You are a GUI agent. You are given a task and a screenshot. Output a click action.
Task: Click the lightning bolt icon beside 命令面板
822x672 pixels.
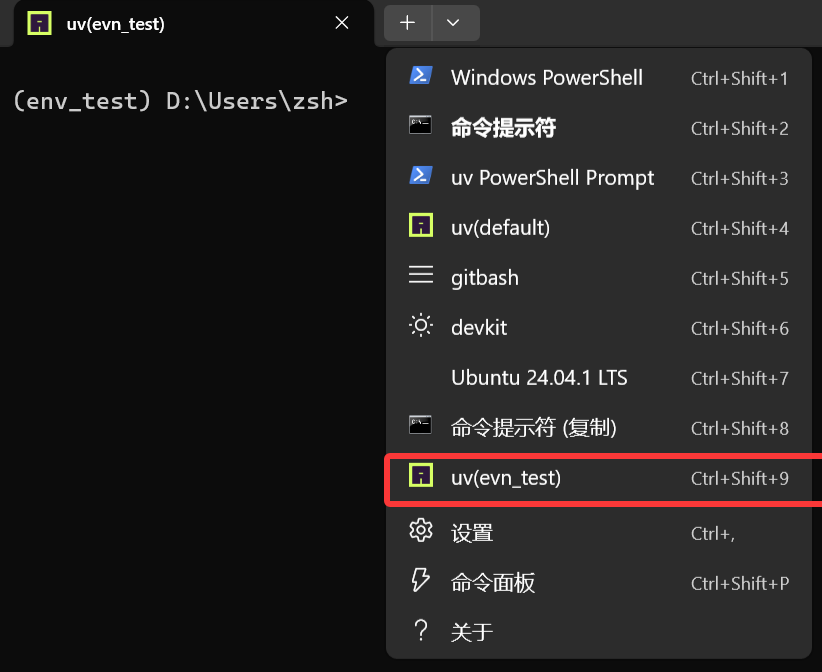tap(420, 580)
